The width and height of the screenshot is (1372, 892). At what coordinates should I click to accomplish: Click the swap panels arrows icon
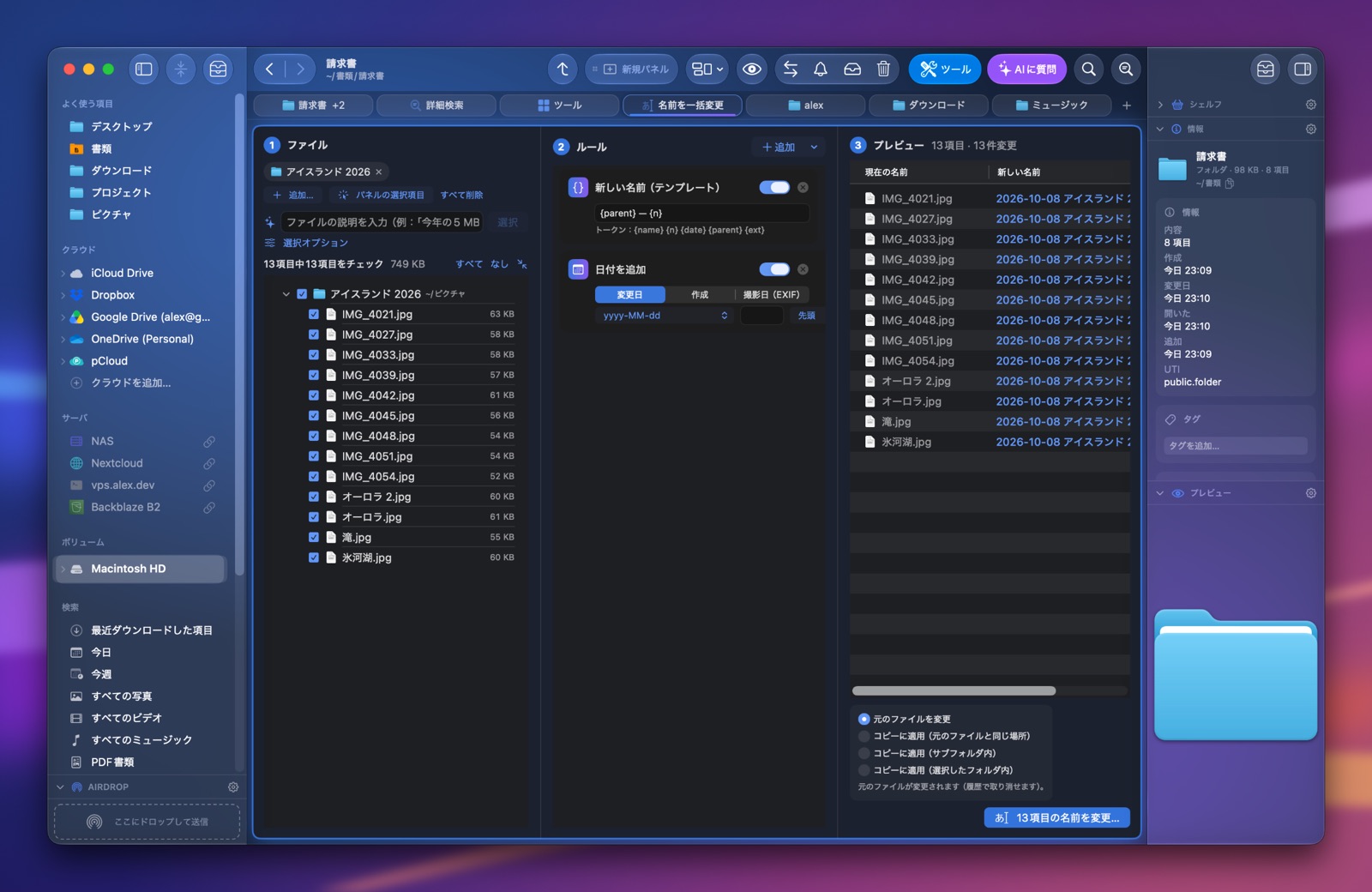791,69
